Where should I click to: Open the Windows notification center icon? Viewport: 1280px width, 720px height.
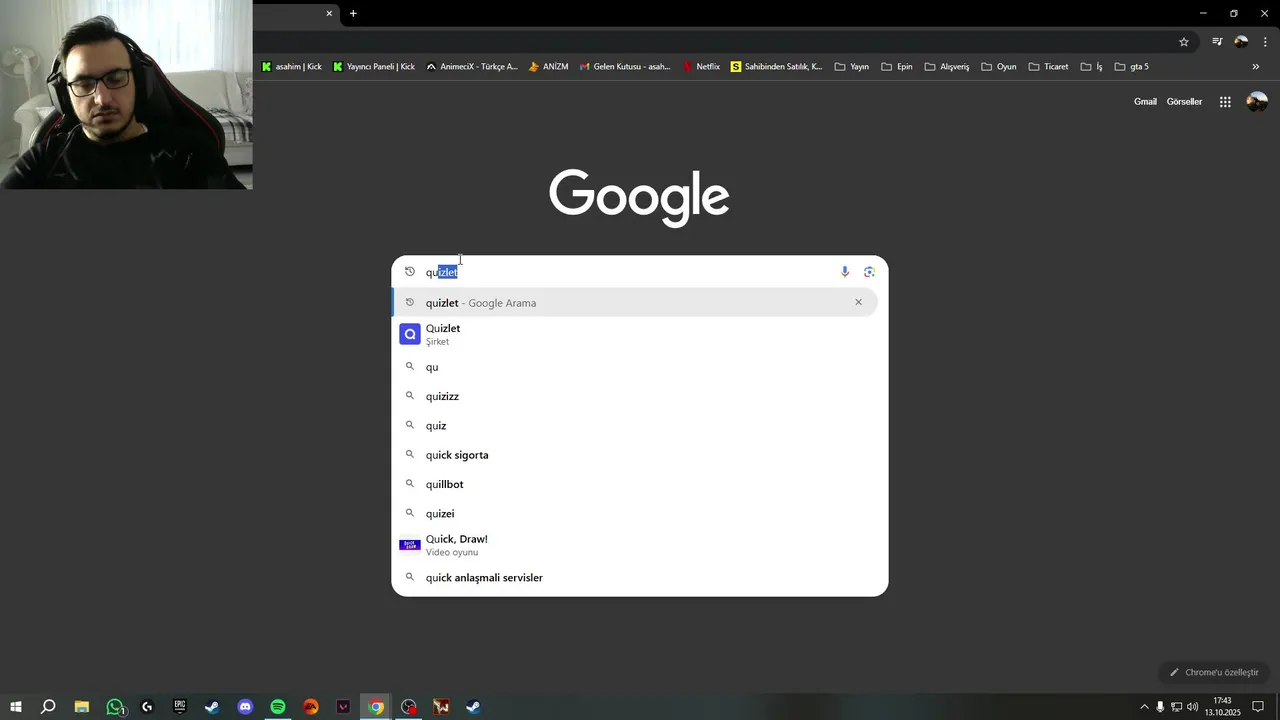pyautogui.click(x=1258, y=707)
